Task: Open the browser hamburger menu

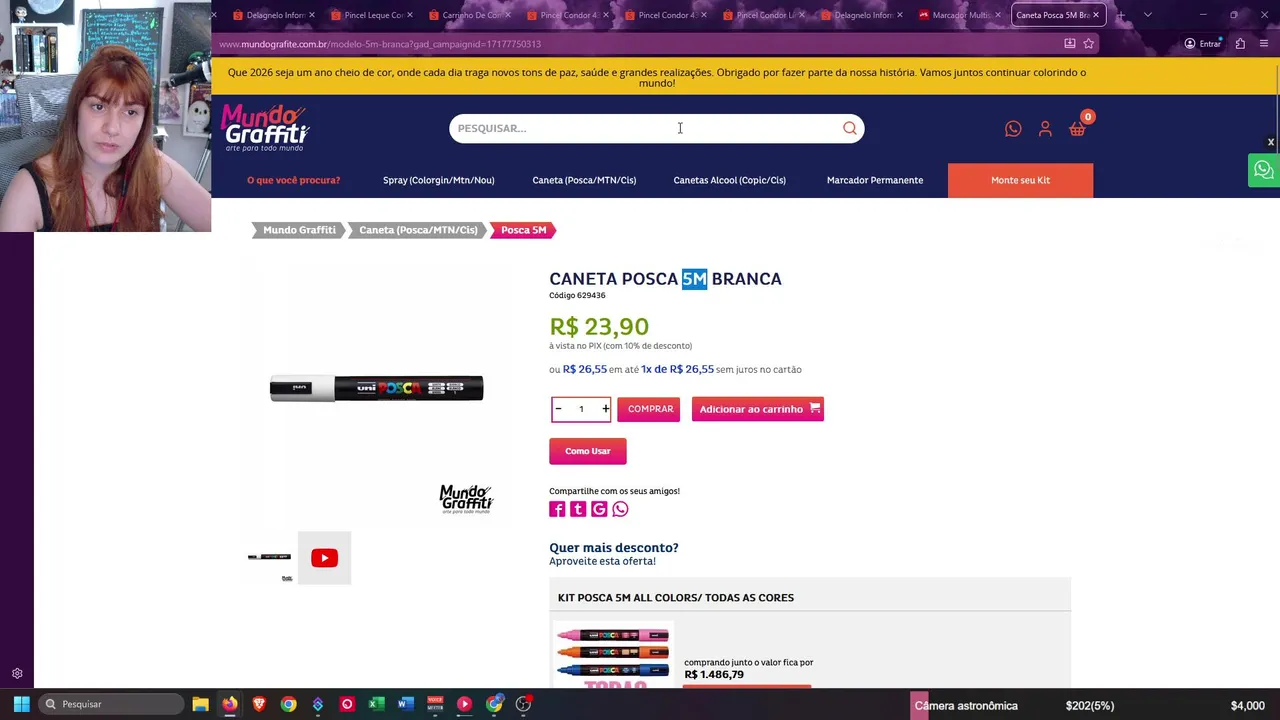Action: click(1264, 44)
